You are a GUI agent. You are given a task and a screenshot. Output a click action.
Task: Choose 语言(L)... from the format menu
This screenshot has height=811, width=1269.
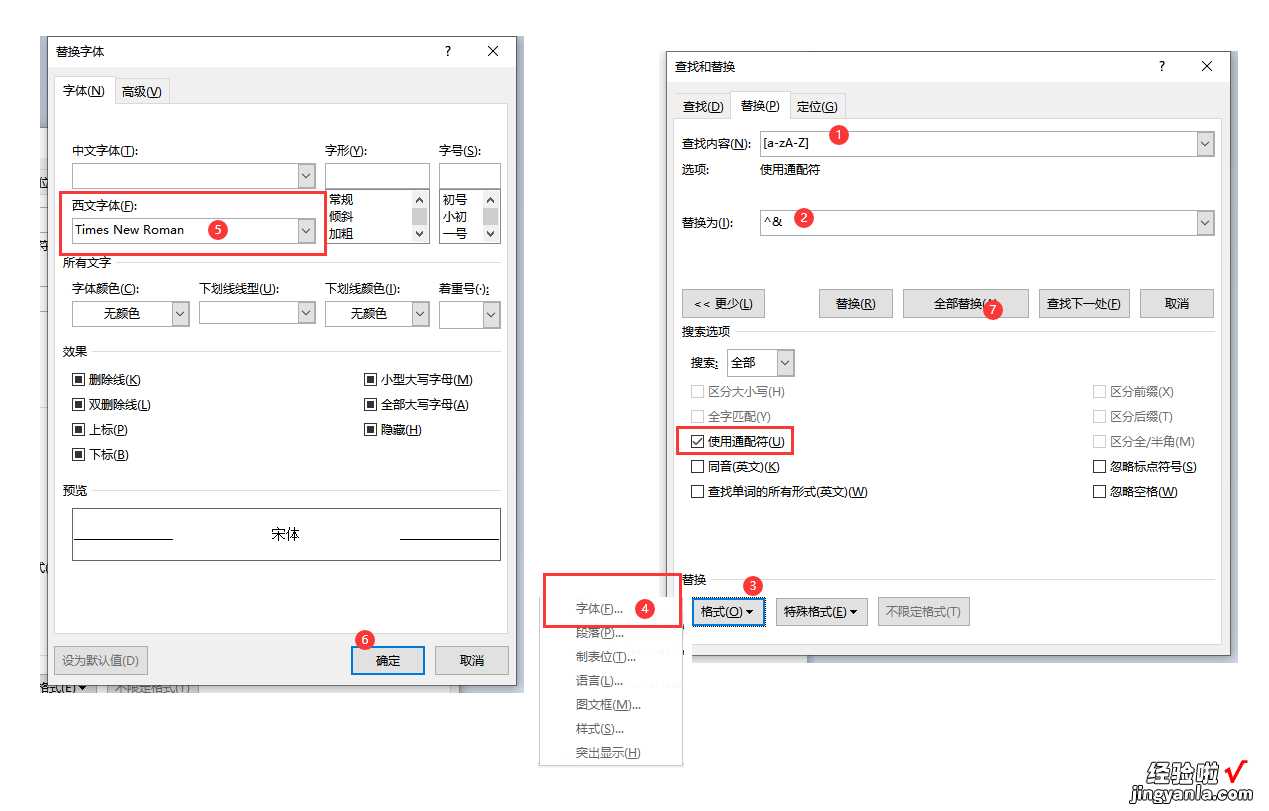click(x=600, y=681)
